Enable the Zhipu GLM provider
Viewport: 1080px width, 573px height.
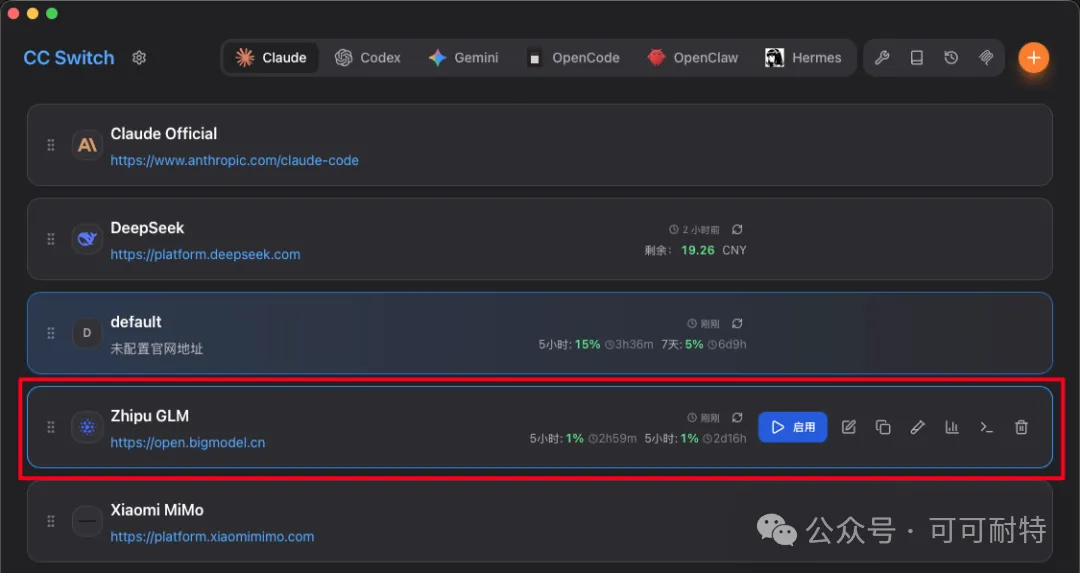pyautogui.click(x=793, y=427)
